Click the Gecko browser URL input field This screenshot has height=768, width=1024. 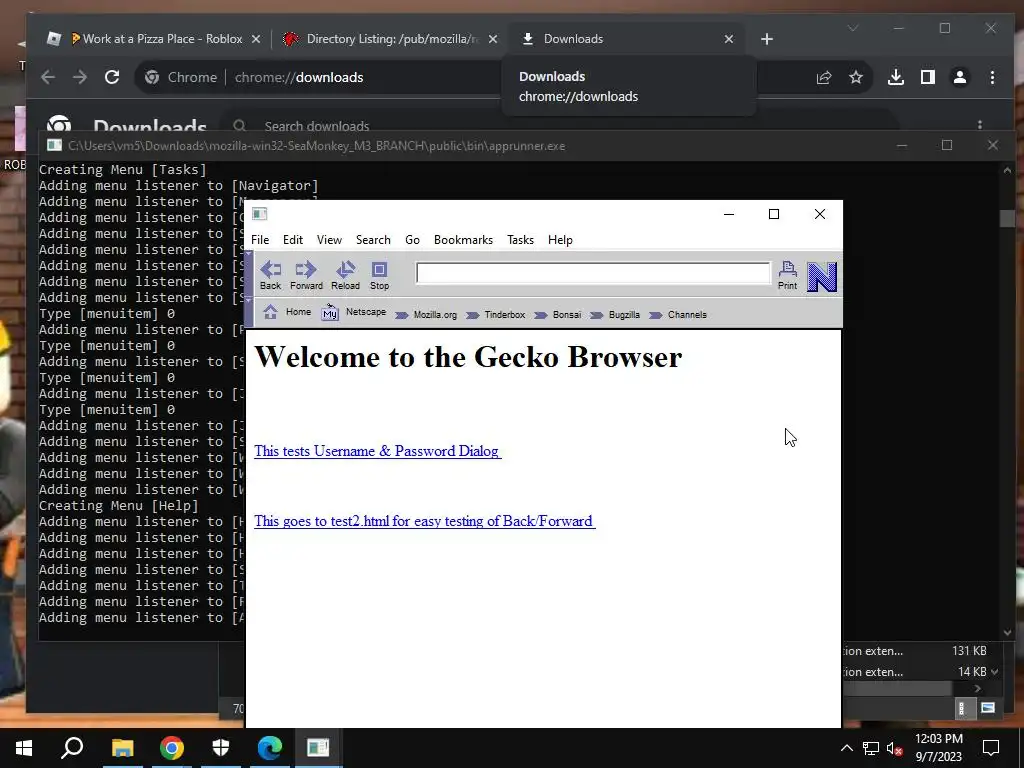tap(593, 273)
